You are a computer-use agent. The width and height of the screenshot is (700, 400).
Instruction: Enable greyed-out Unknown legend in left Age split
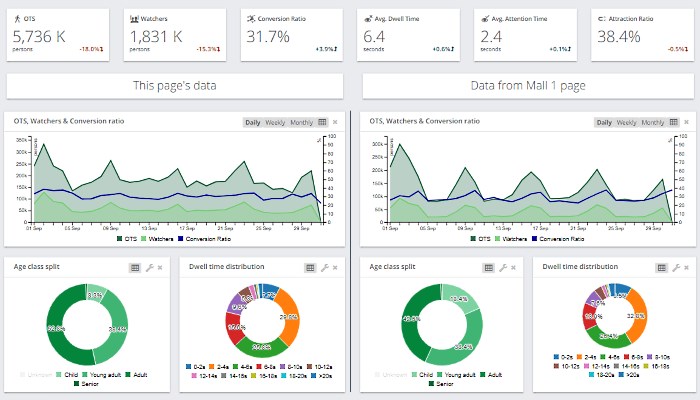point(38,373)
